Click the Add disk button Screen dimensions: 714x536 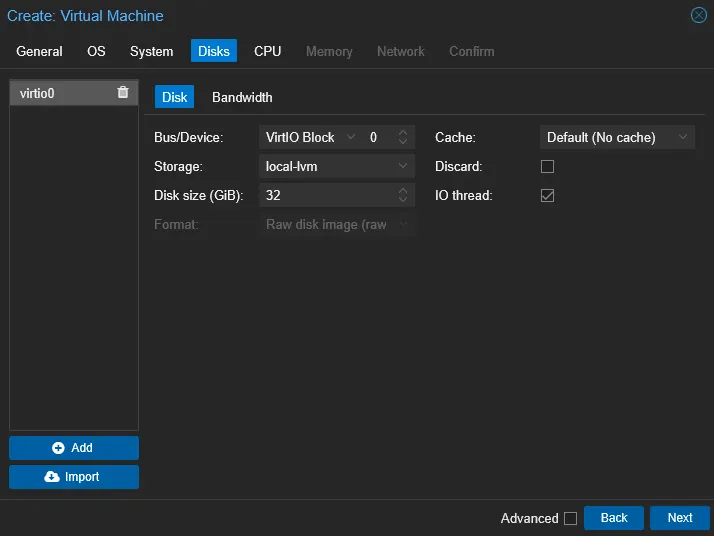tap(74, 448)
